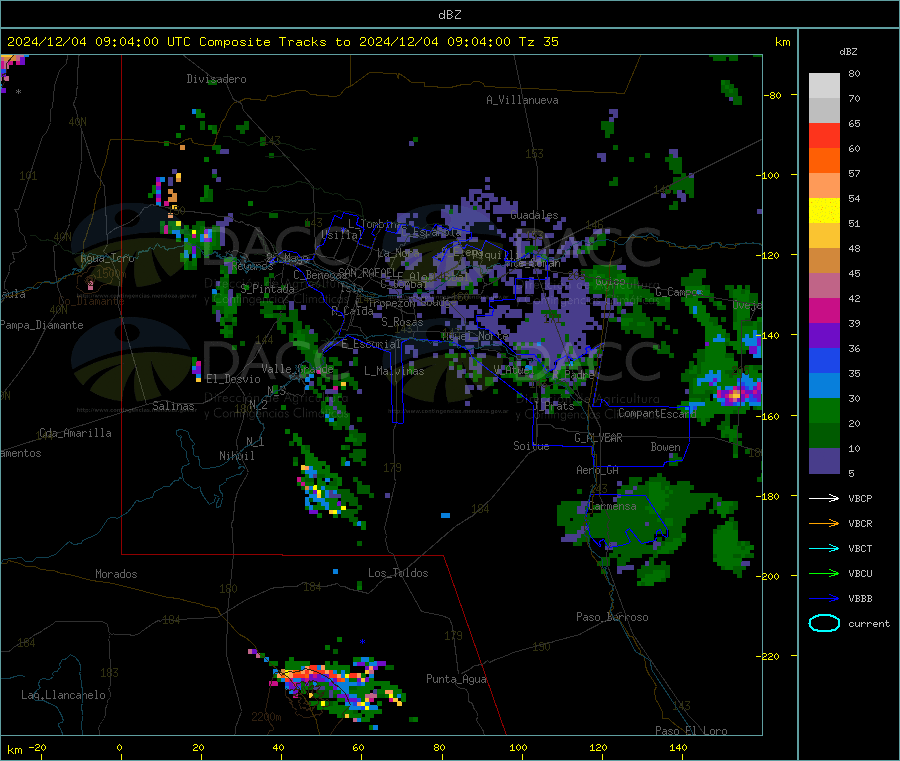Click the El_Desvio map label
The image size is (900, 761).
233,379
